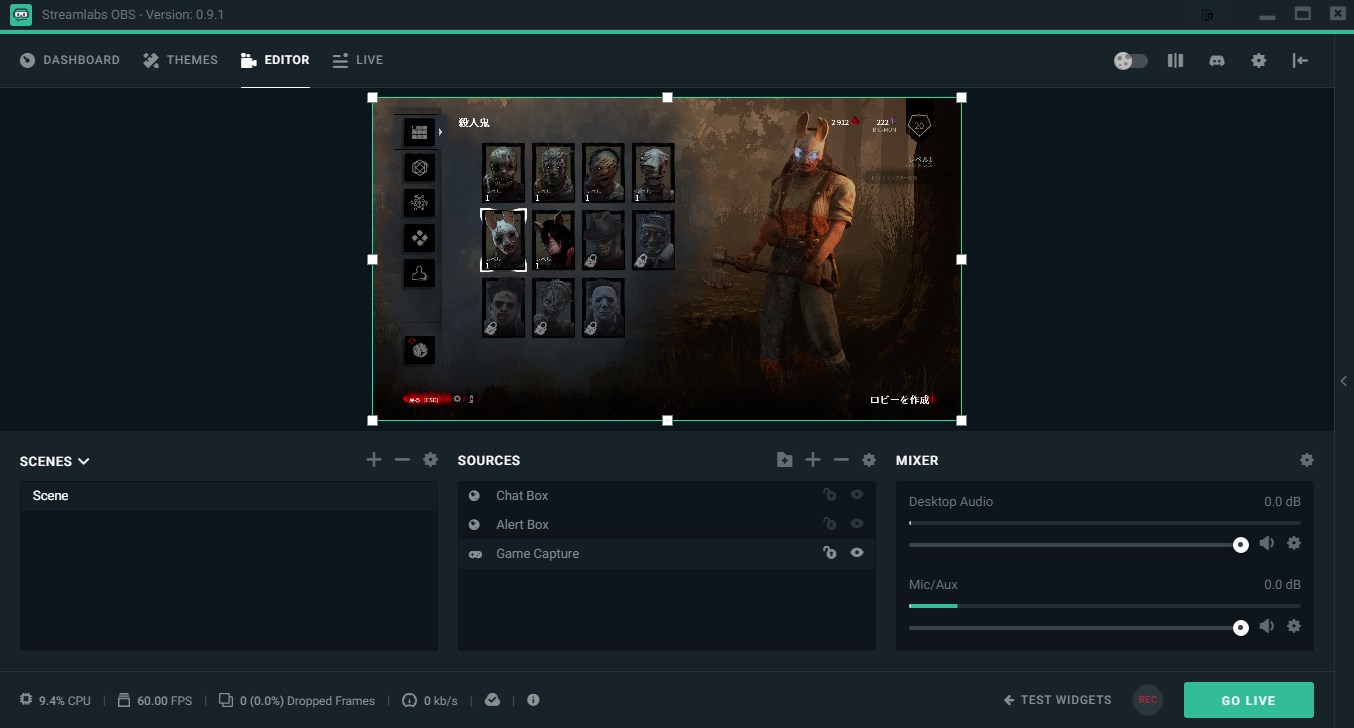Adjust the Desktop Audio volume slider
The height and width of the screenshot is (728, 1354).
1079,545
